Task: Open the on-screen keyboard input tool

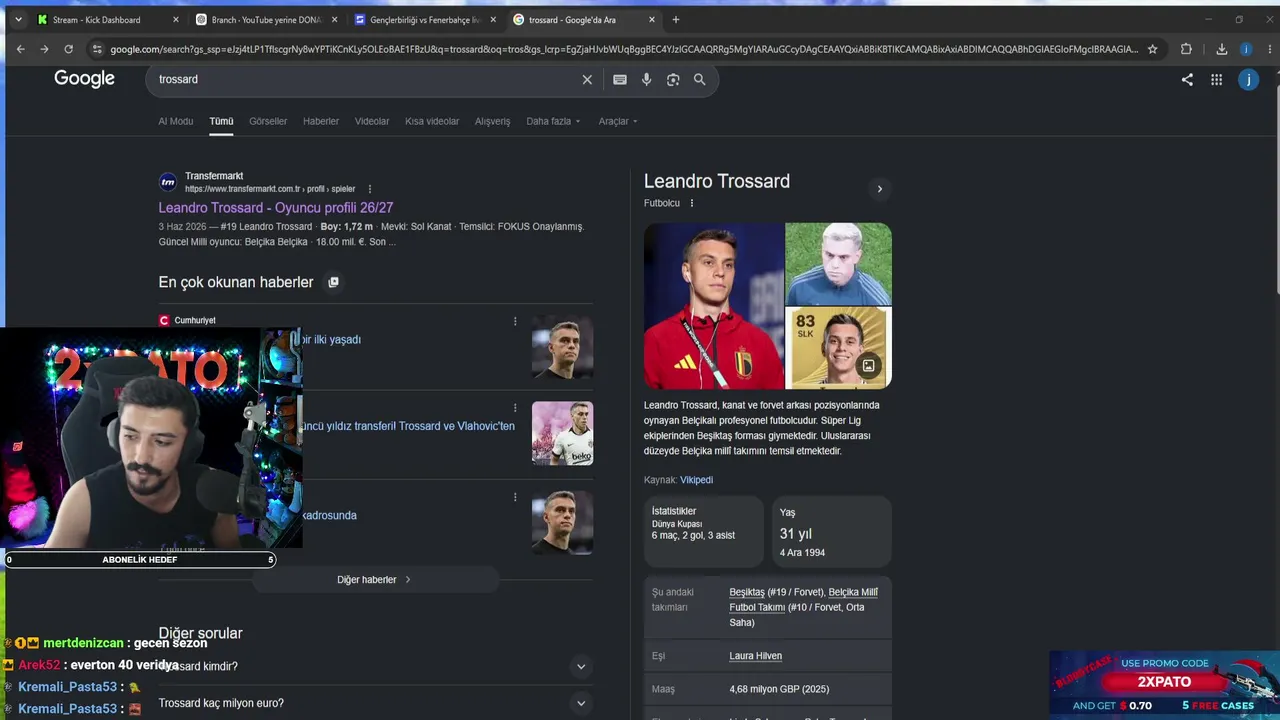Action: point(620,80)
